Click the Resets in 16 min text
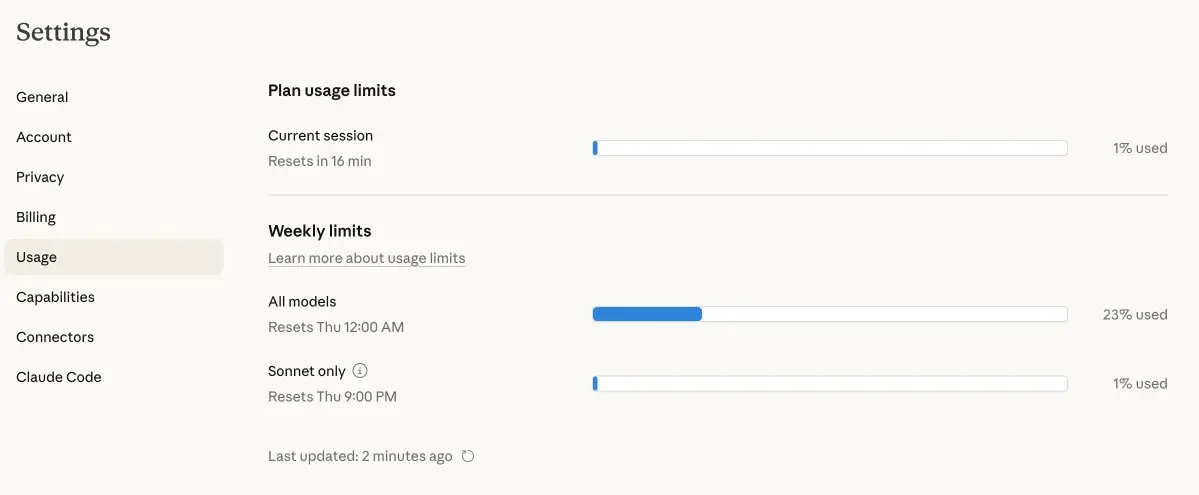Viewport: 1199px width, 495px height. pos(319,161)
